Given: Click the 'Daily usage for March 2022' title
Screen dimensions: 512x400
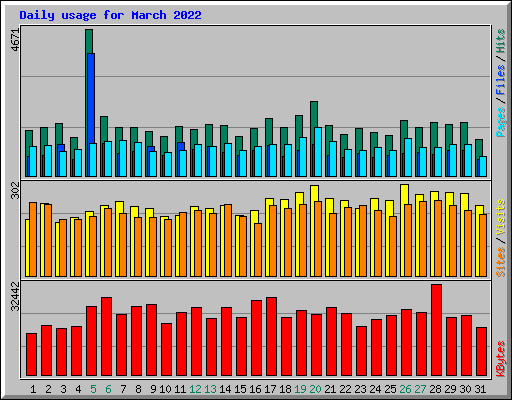Looking at the screenshot, I should click(x=110, y=15).
